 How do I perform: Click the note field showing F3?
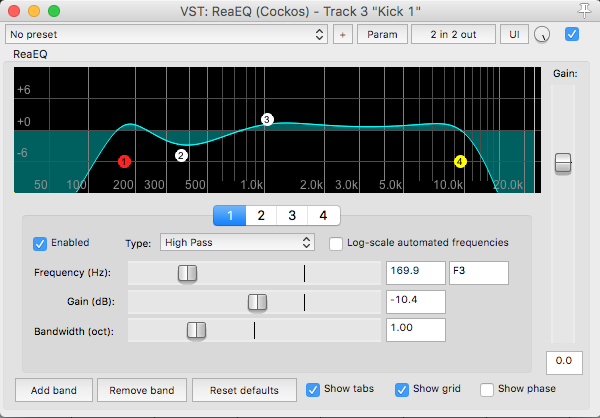[x=479, y=273]
